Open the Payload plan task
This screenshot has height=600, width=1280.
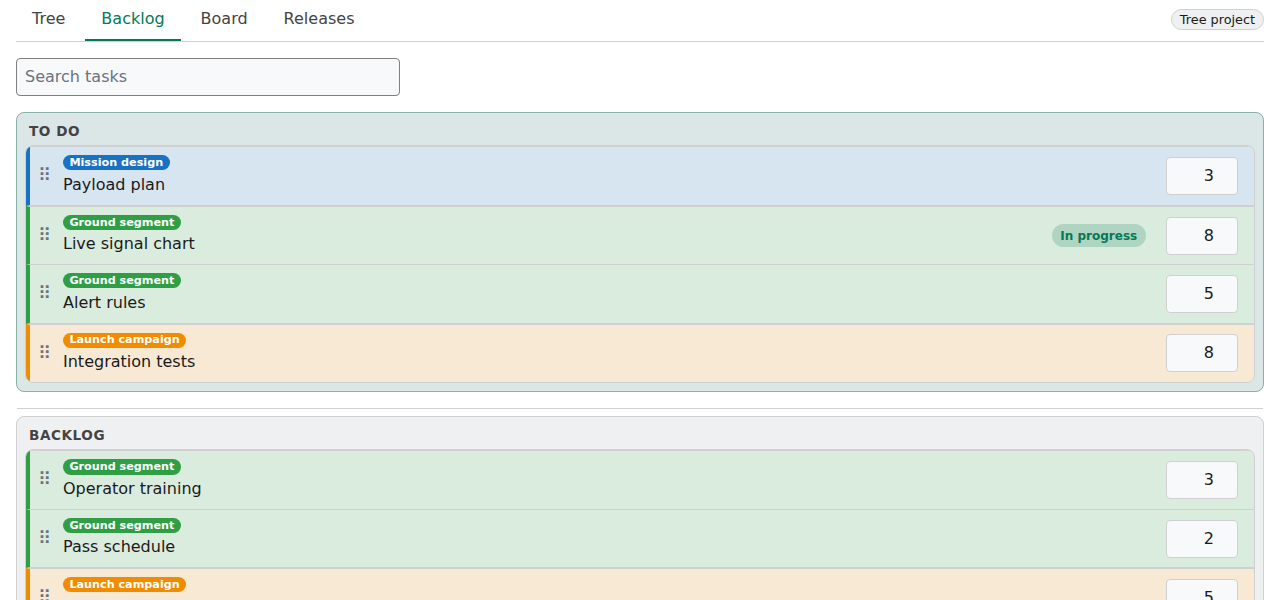114,185
